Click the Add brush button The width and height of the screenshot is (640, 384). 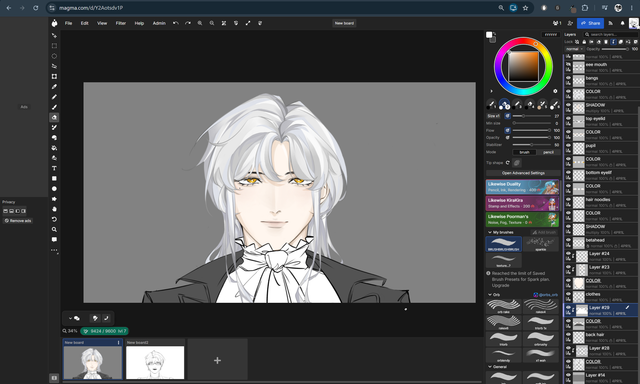(544, 232)
